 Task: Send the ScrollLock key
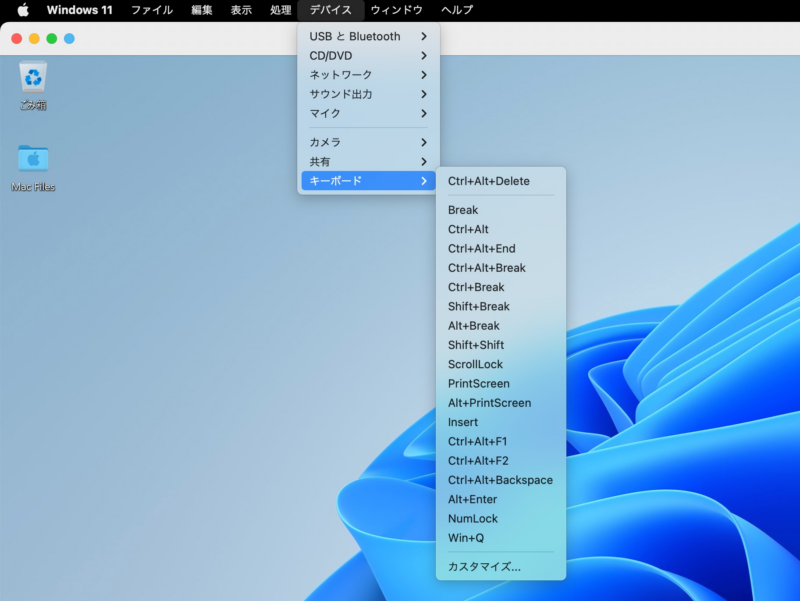501,364
